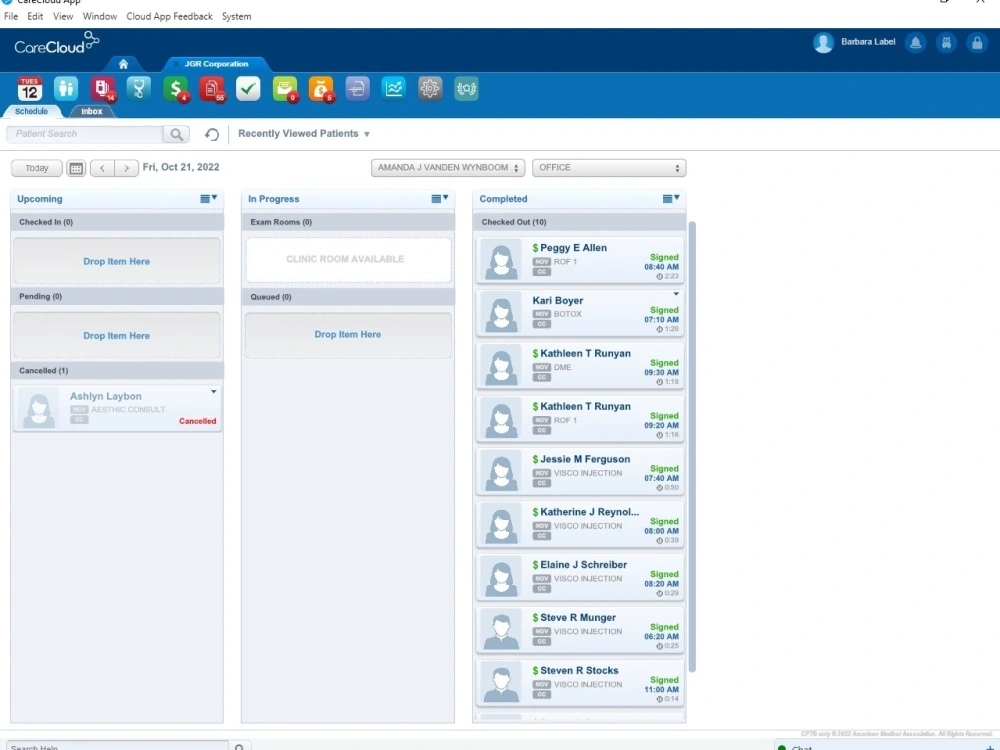
Task: Open the orange money bag icon
Action: tap(321, 89)
